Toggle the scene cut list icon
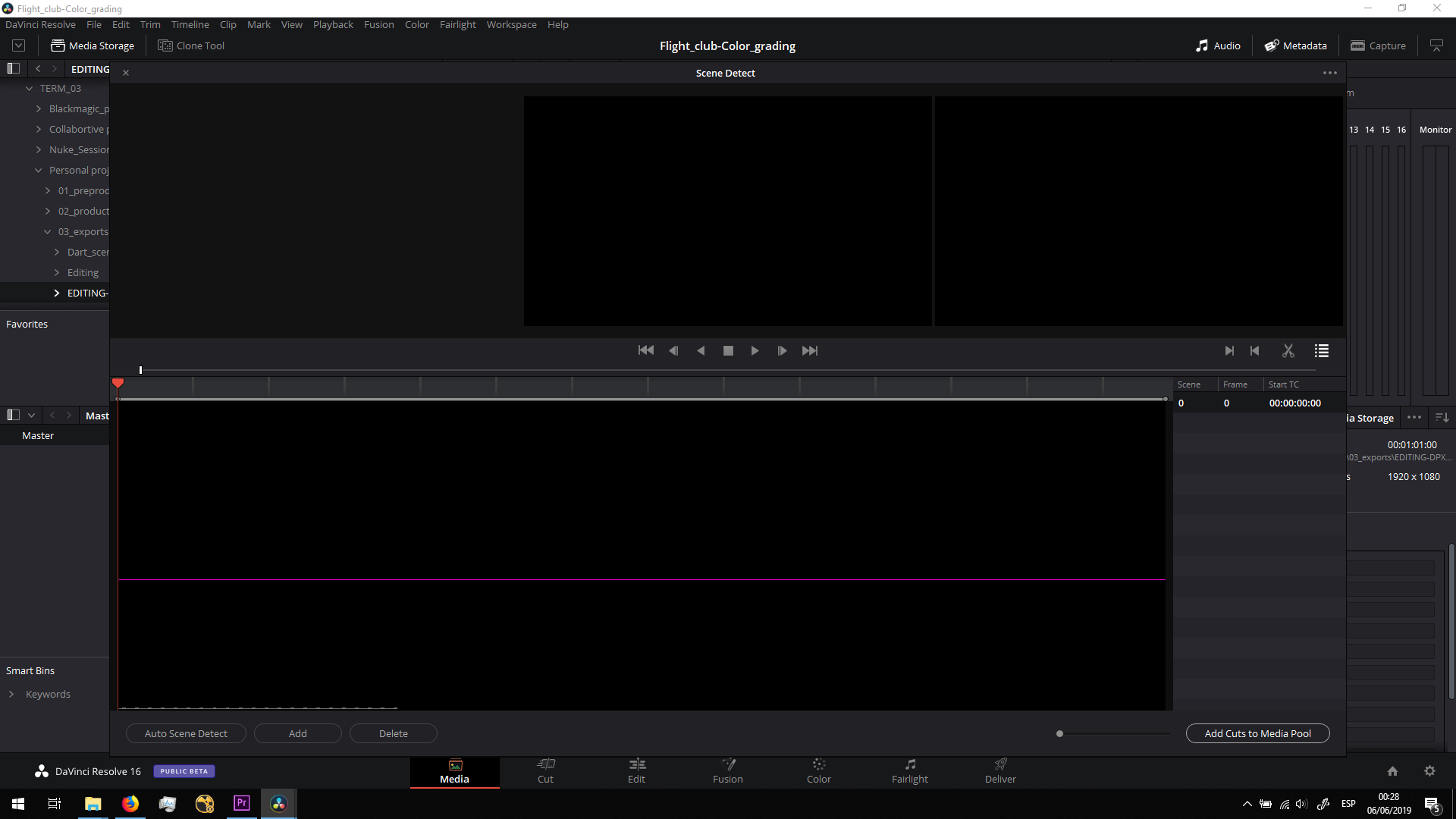The image size is (1456, 819). [x=1322, y=350]
